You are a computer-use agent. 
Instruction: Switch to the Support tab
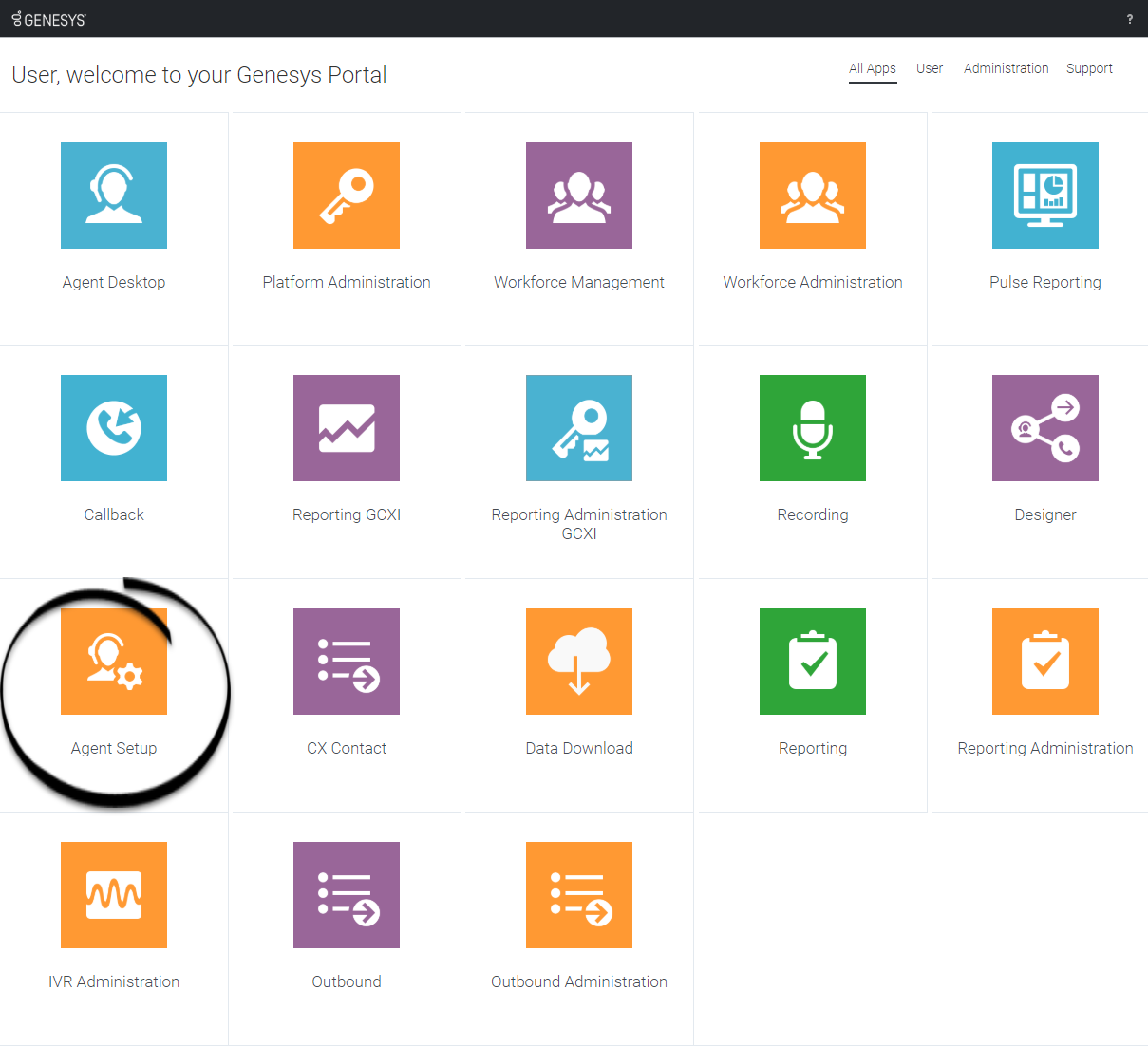pyautogui.click(x=1089, y=68)
